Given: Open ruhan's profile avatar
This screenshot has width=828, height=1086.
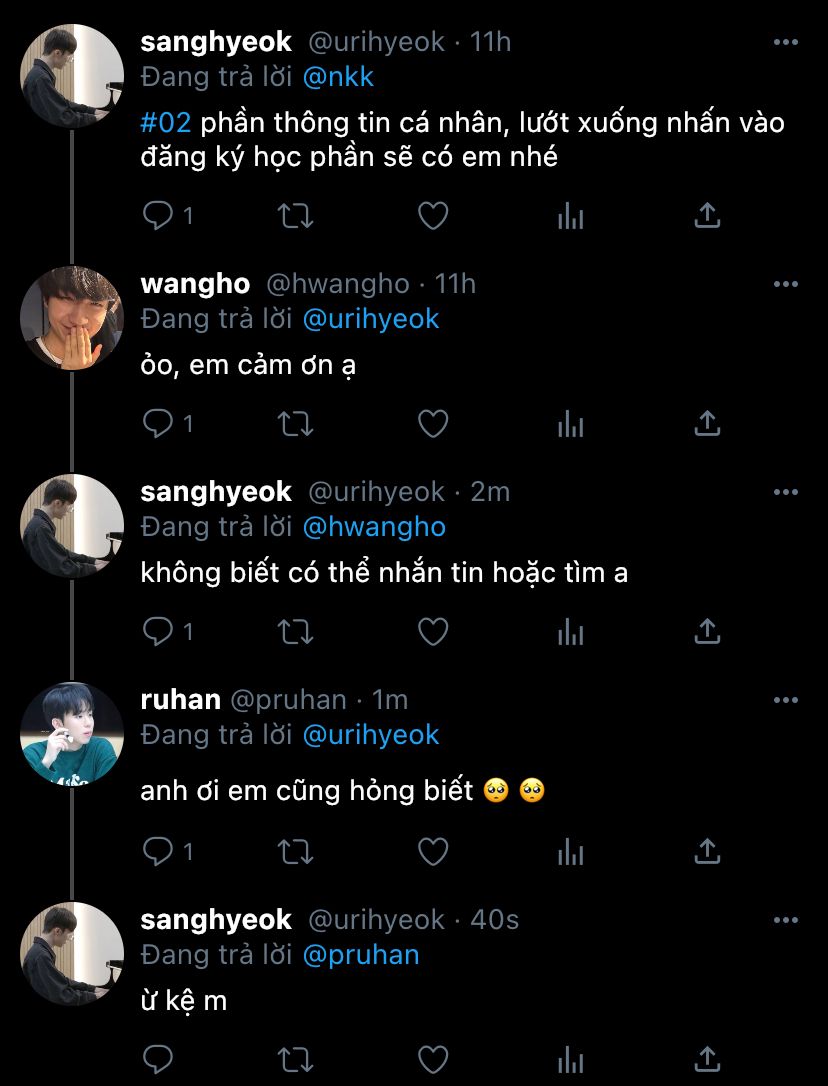Looking at the screenshot, I should [x=71, y=734].
